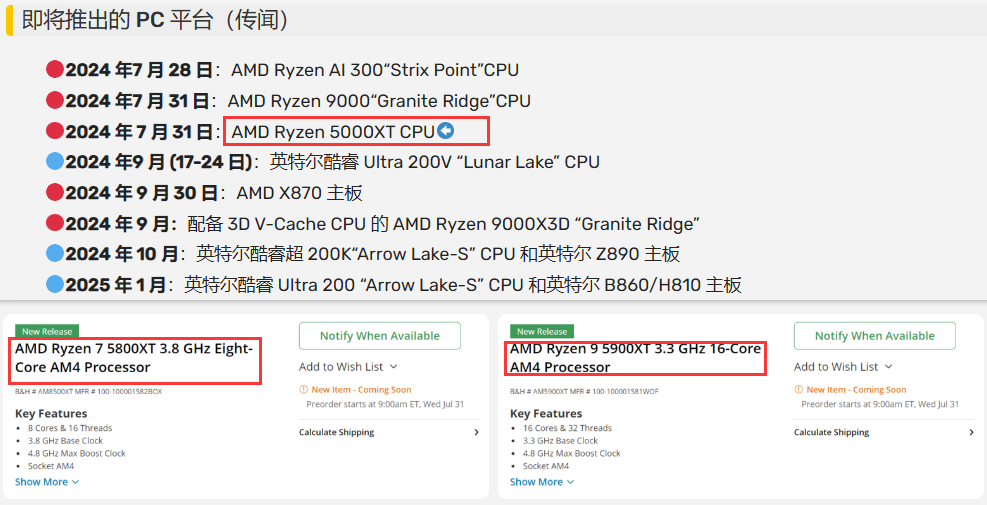Click 4.8 GHz Max Boost Clock on 5800XT card
Screen dimensions: 987x505
coord(76,453)
